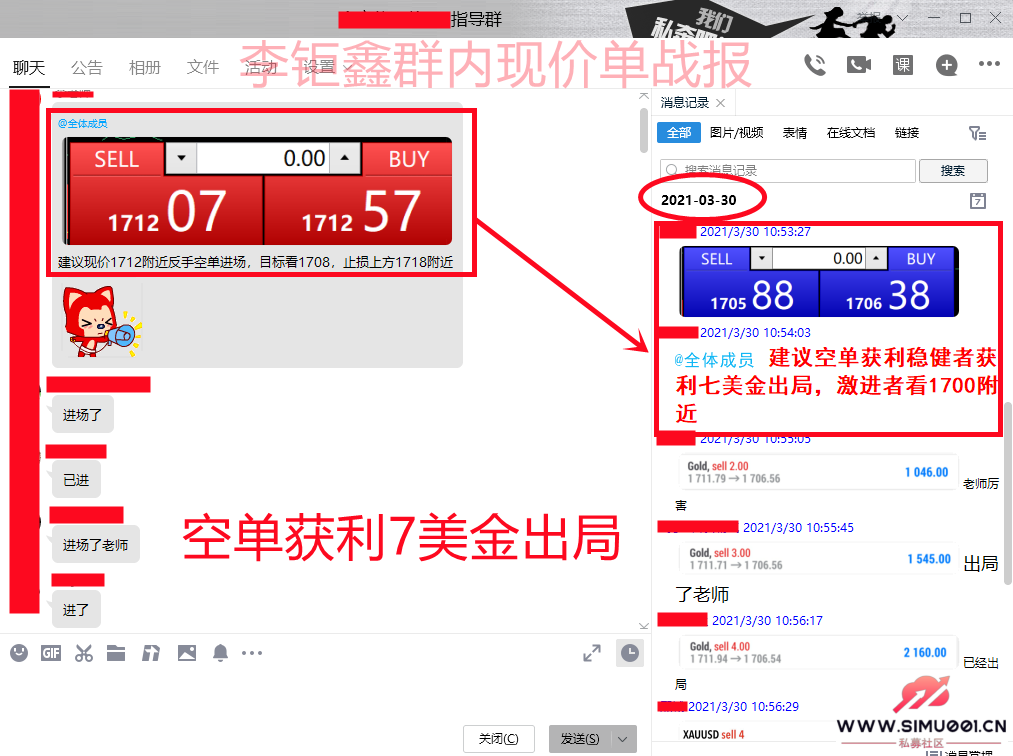This screenshot has height=756, width=1013.
Task: Switch to the 公告 tab
Action: point(87,67)
